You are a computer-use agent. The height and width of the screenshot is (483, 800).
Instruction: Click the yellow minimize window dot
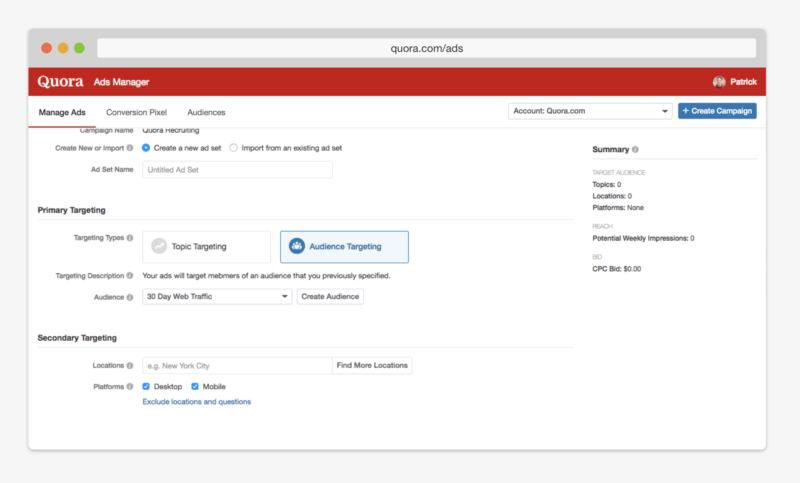(x=63, y=48)
